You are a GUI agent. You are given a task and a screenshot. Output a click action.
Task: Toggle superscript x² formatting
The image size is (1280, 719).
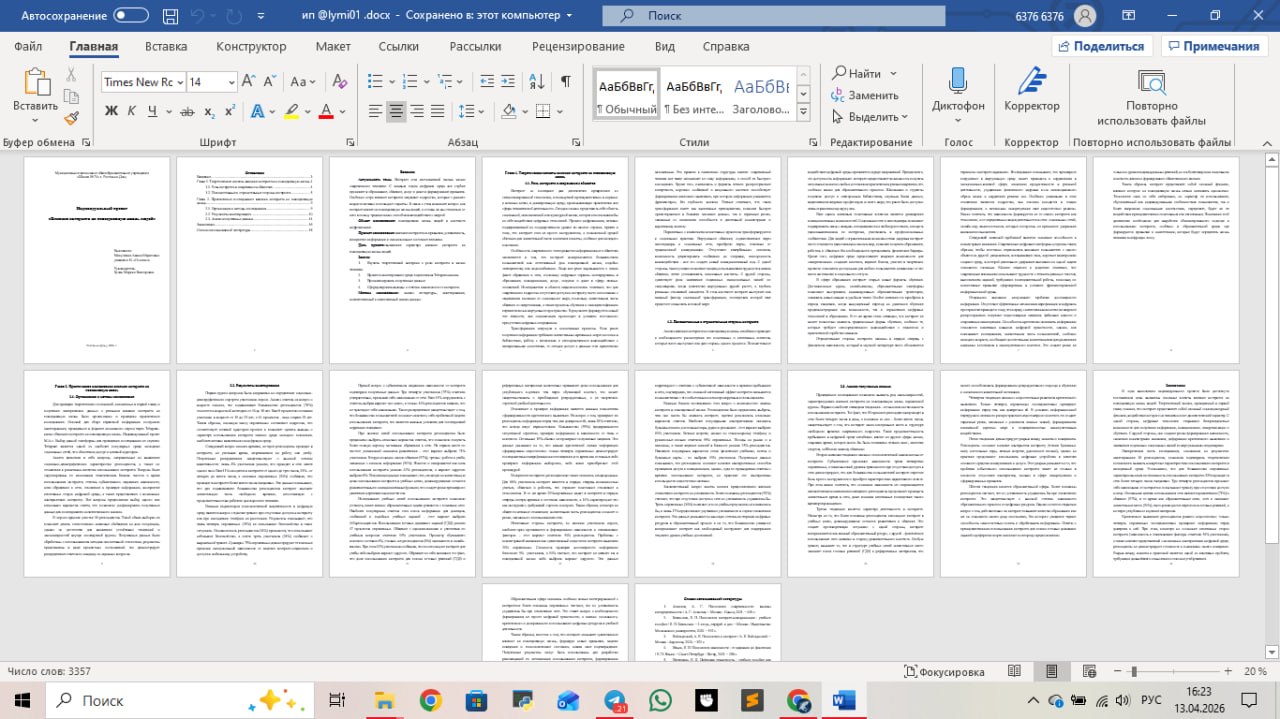(231, 111)
